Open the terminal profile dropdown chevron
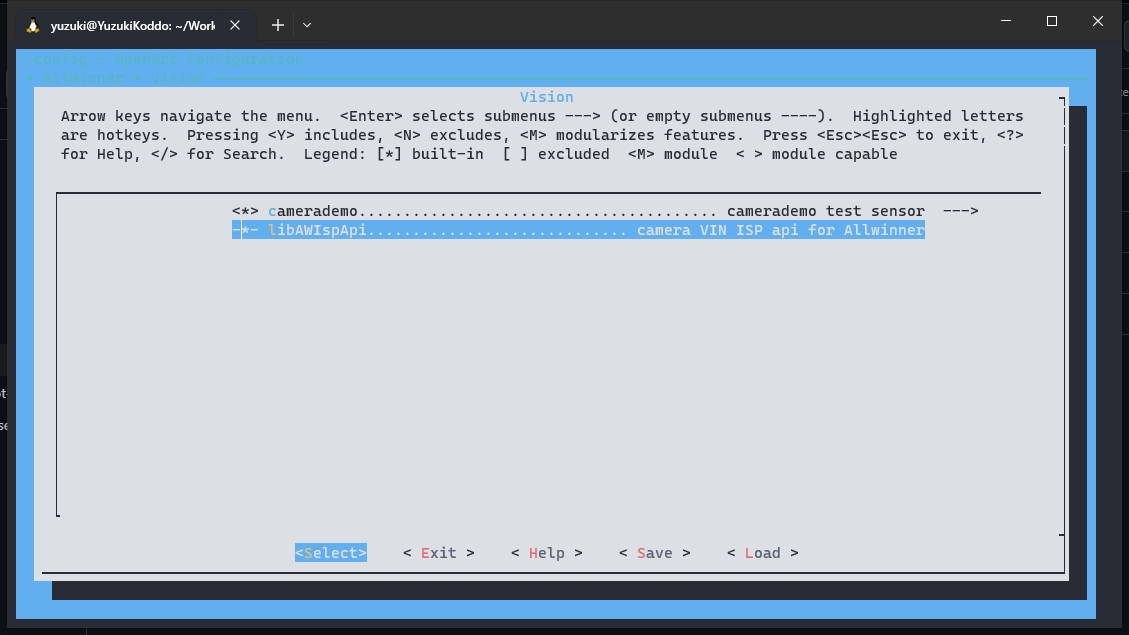 click(307, 25)
